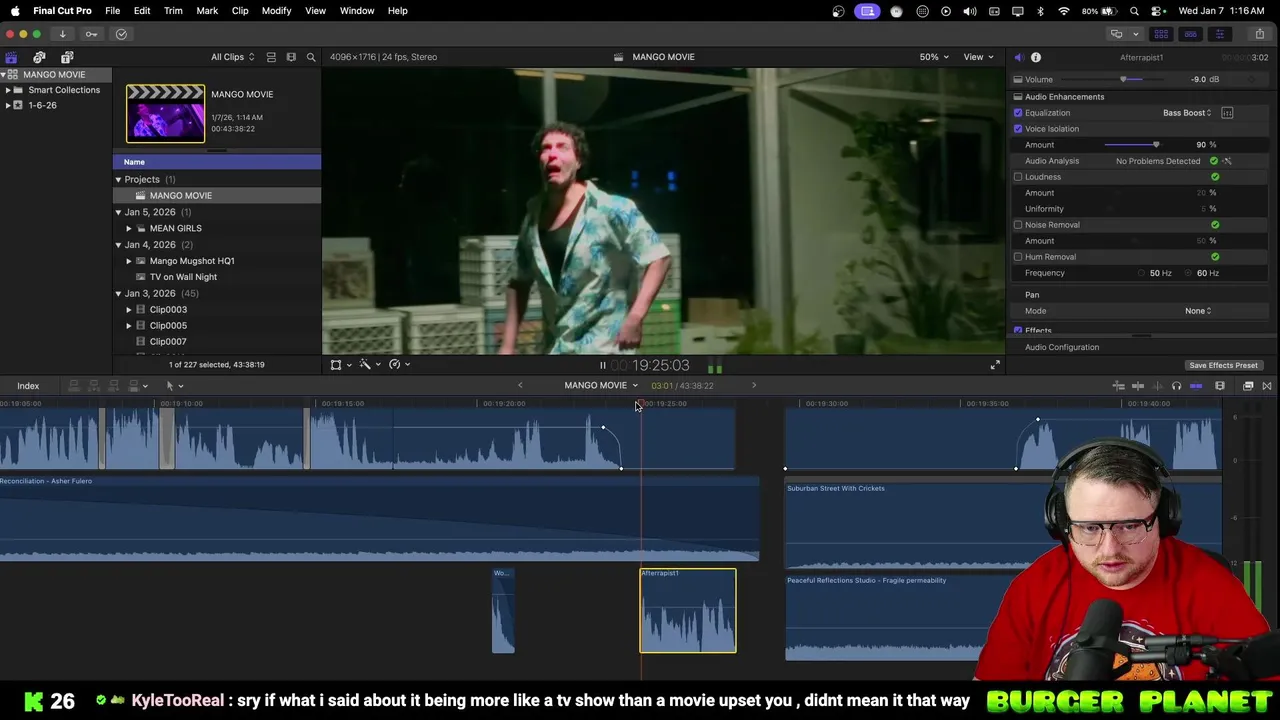Uncheck the Voice Isolation checkbox
Image resolution: width=1280 pixels, height=720 pixels.
click(1018, 129)
